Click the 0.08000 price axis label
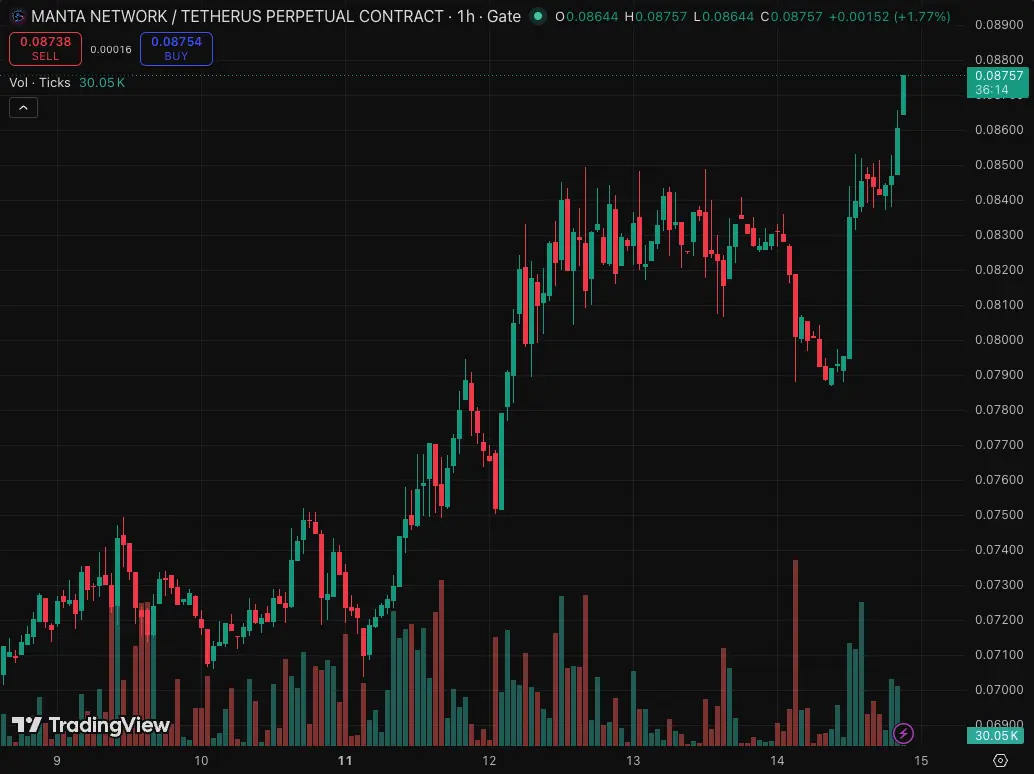This screenshot has height=774, width=1034. [999, 340]
